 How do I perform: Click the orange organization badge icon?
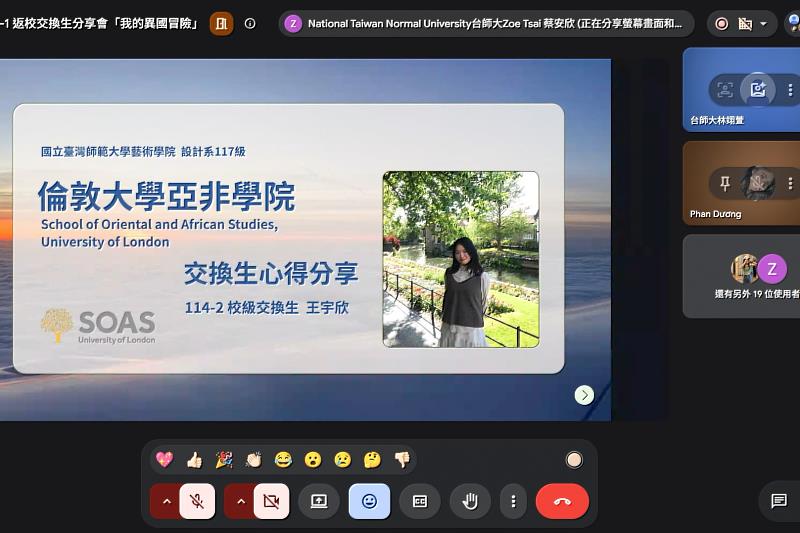click(221, 23)
